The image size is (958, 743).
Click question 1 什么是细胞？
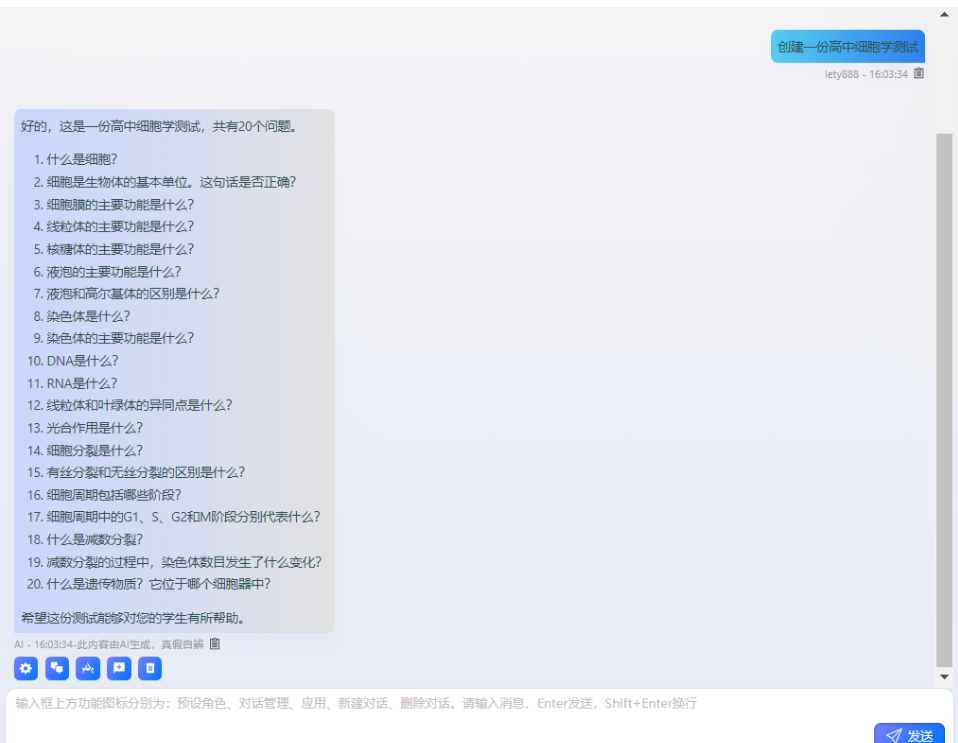pos(82,159)
